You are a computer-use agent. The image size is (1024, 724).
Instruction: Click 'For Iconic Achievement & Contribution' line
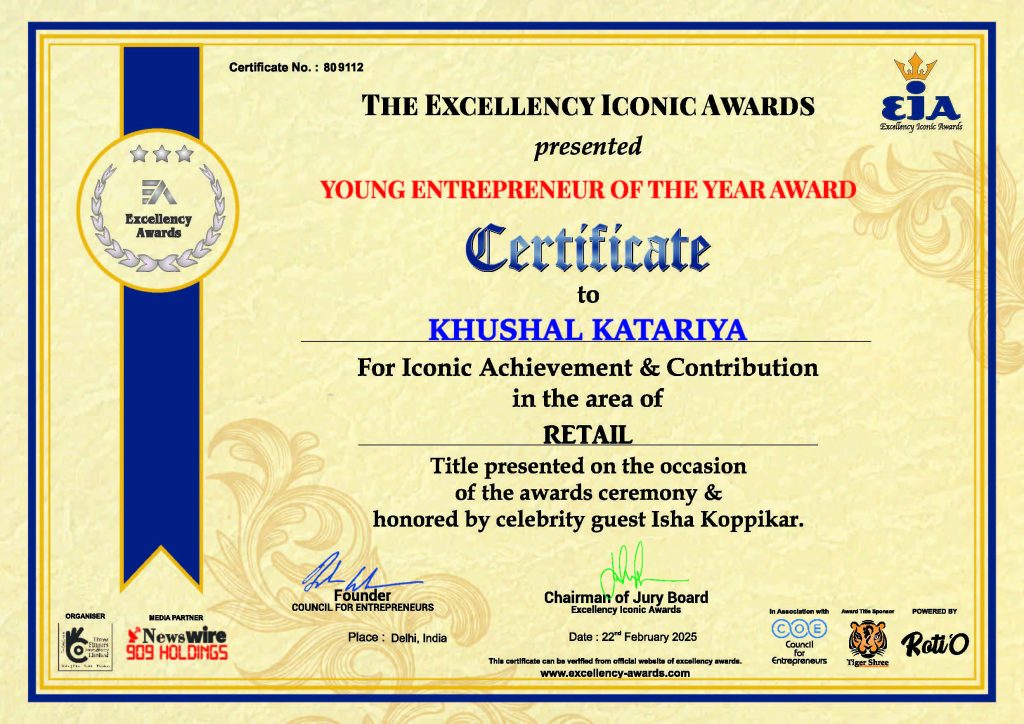[588, 368]
